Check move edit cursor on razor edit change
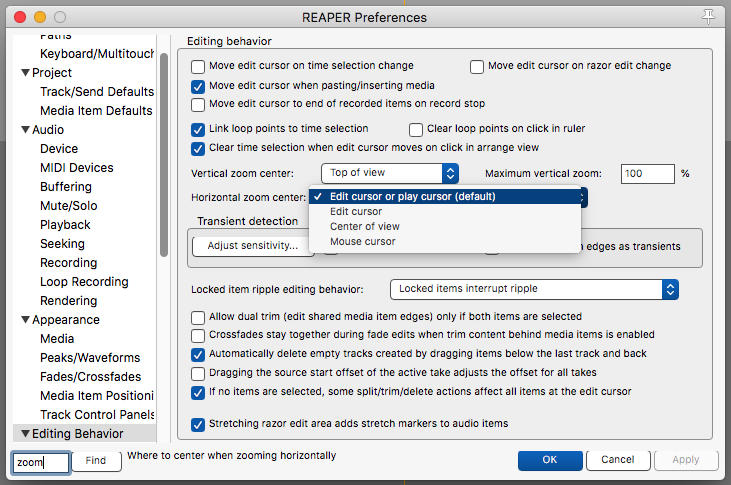The width and height of the screenshot is (731, 485). (477, 66)
